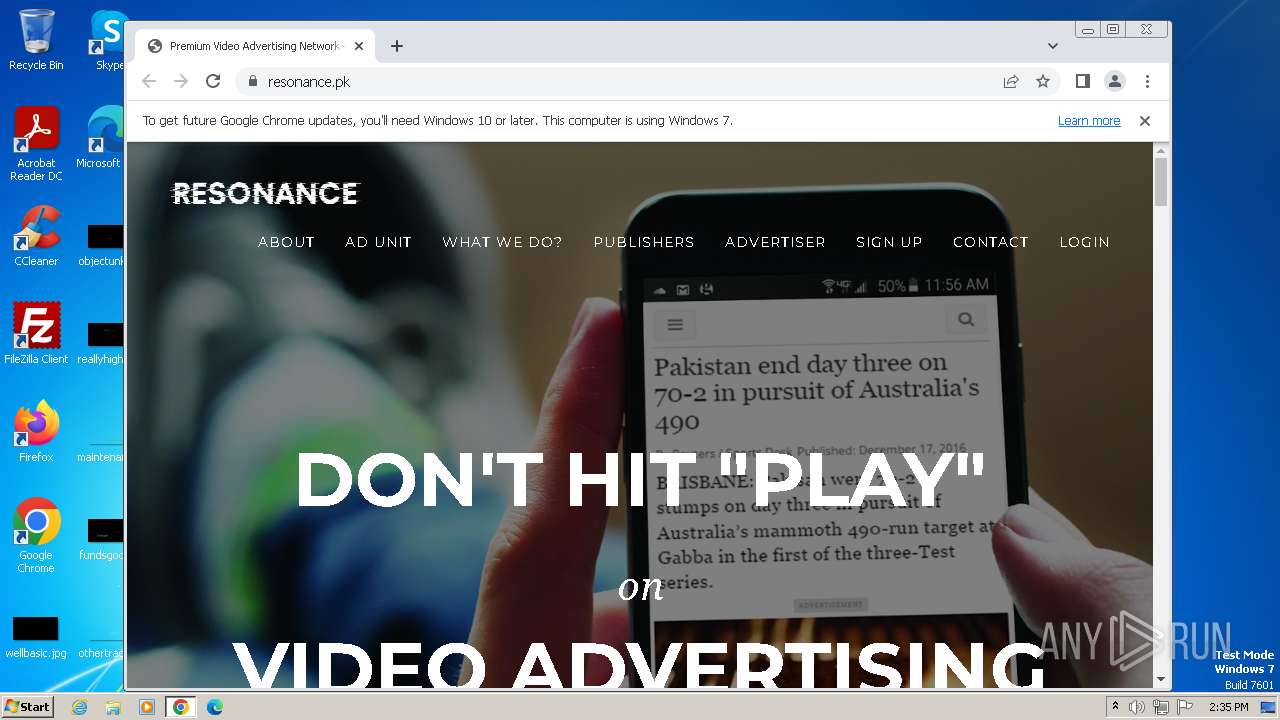Open the ADVERTISER page
This screenshot has width=1280, height=720.
(775, 242)
